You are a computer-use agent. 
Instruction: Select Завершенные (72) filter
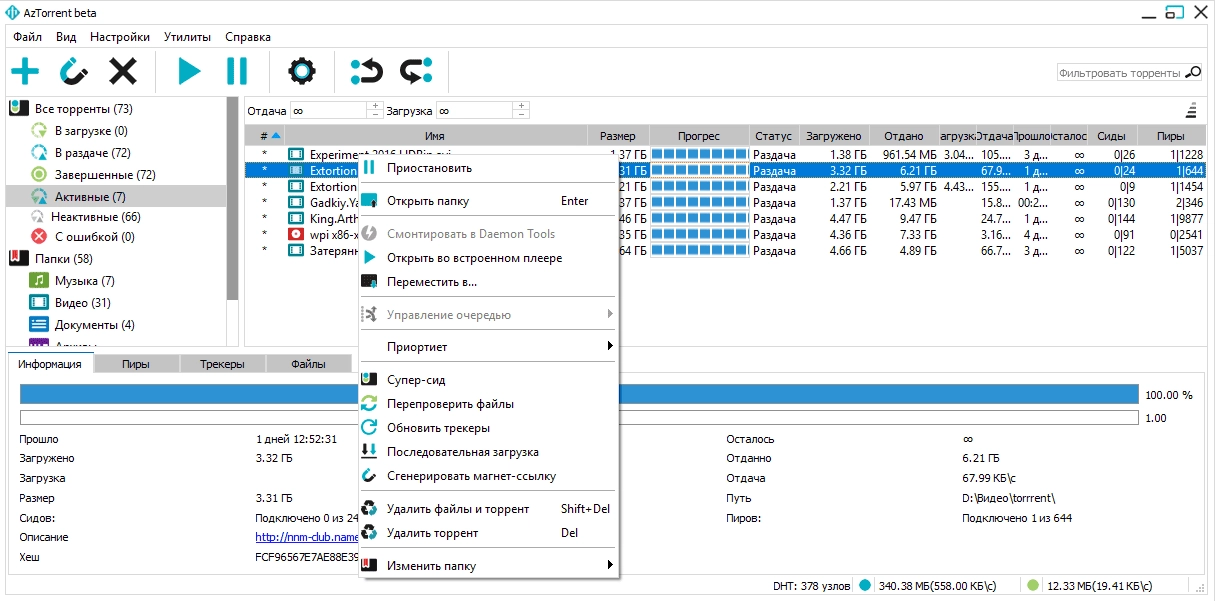click(105, 175)
